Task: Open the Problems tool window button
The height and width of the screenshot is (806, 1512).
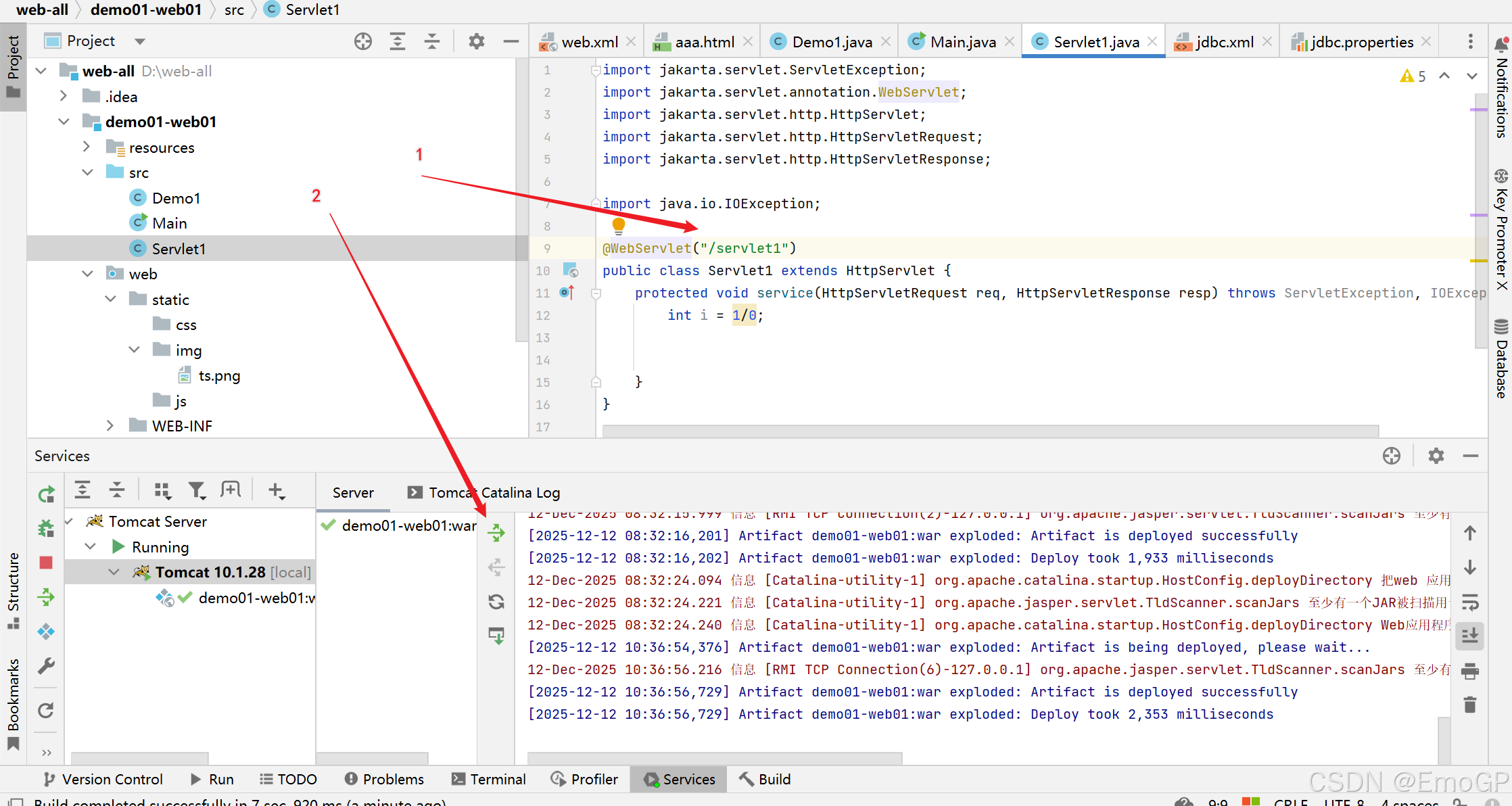Action: point(384,779)
